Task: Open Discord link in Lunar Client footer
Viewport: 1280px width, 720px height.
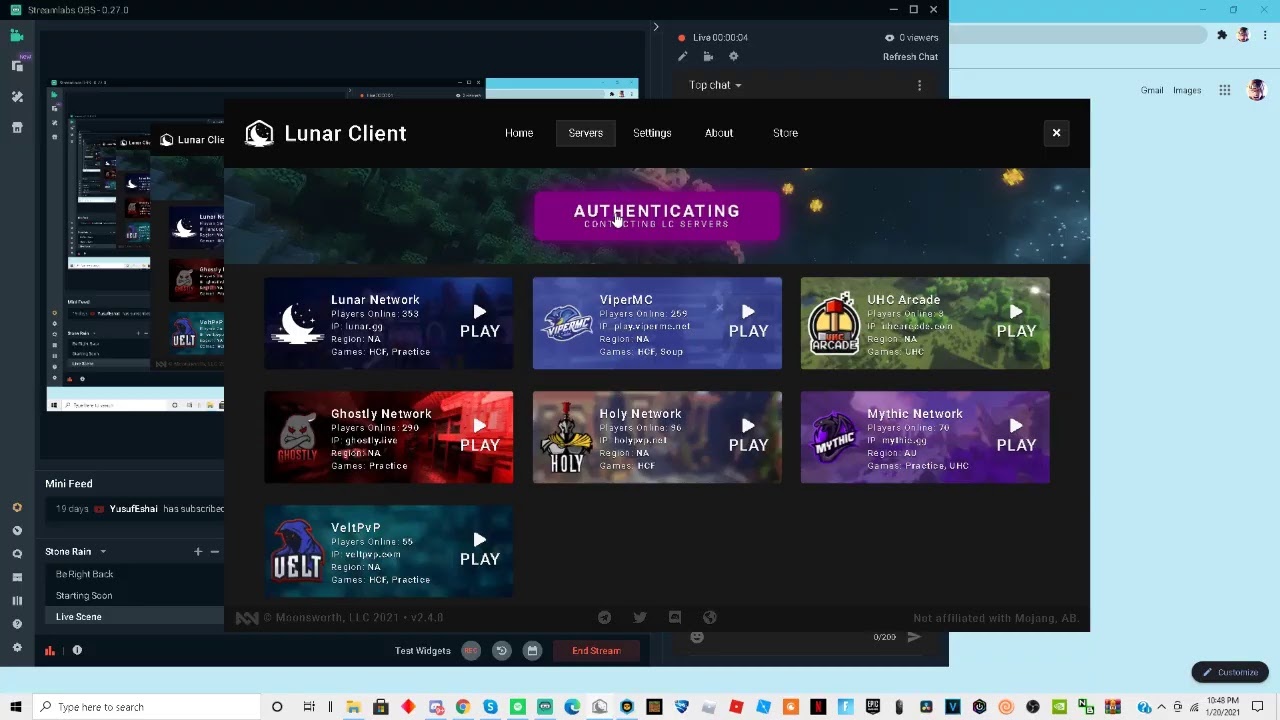Action: pos(675,618)
